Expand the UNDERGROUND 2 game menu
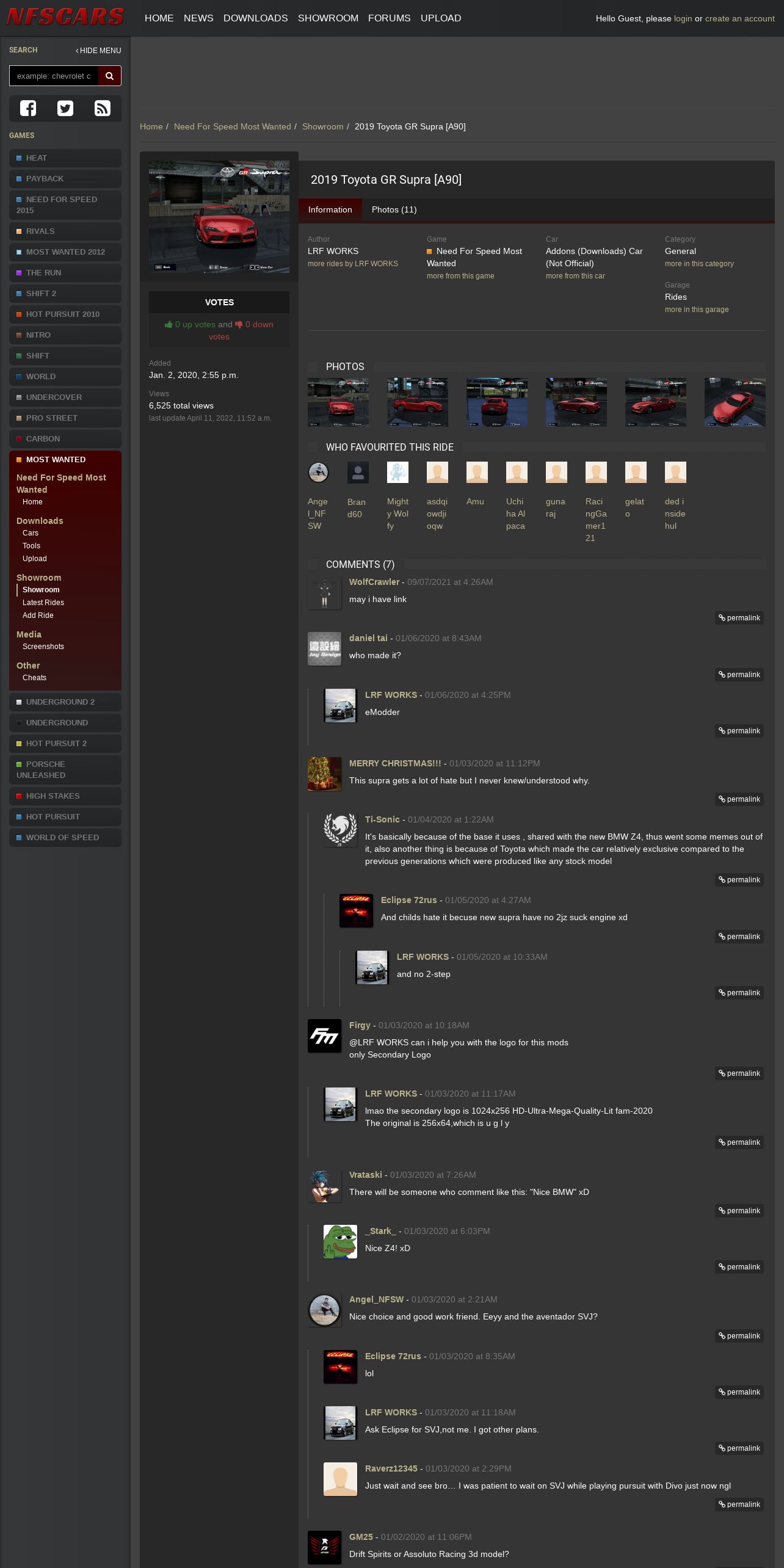This screenshot has width=784, height=1568. tap(65, 702)
